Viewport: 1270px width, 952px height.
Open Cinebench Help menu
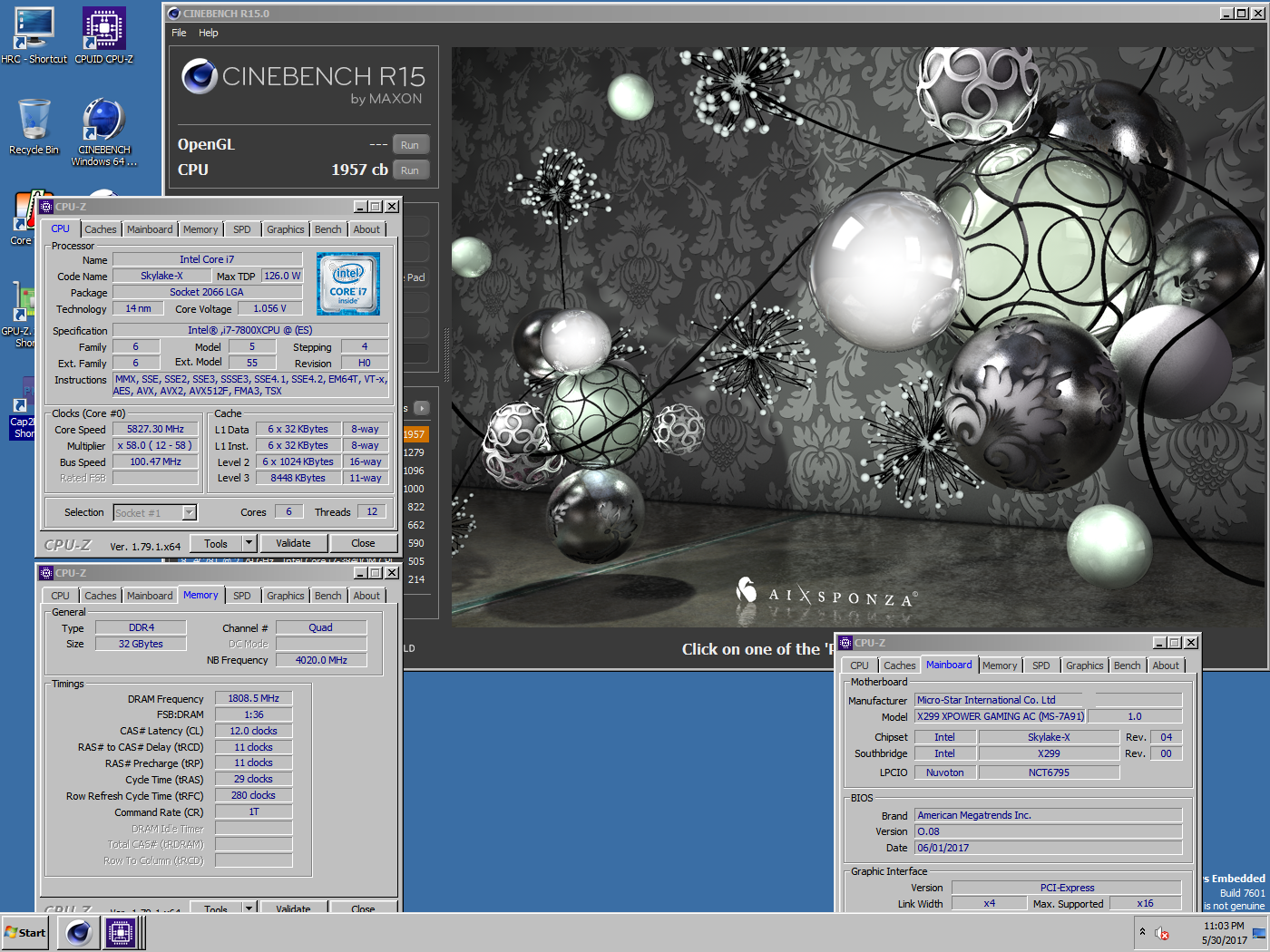(209, 33)
